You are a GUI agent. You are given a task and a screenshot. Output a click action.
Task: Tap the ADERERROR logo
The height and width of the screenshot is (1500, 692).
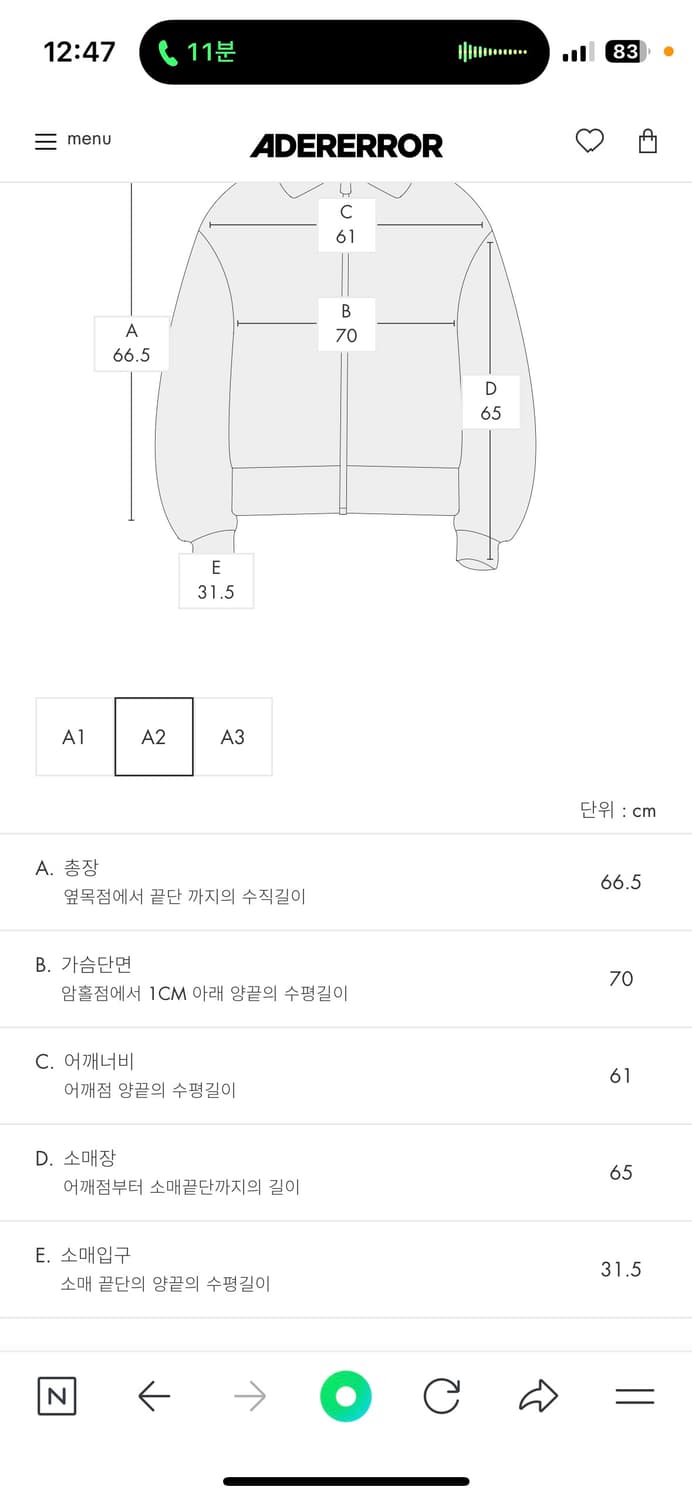tap(345, 146)
